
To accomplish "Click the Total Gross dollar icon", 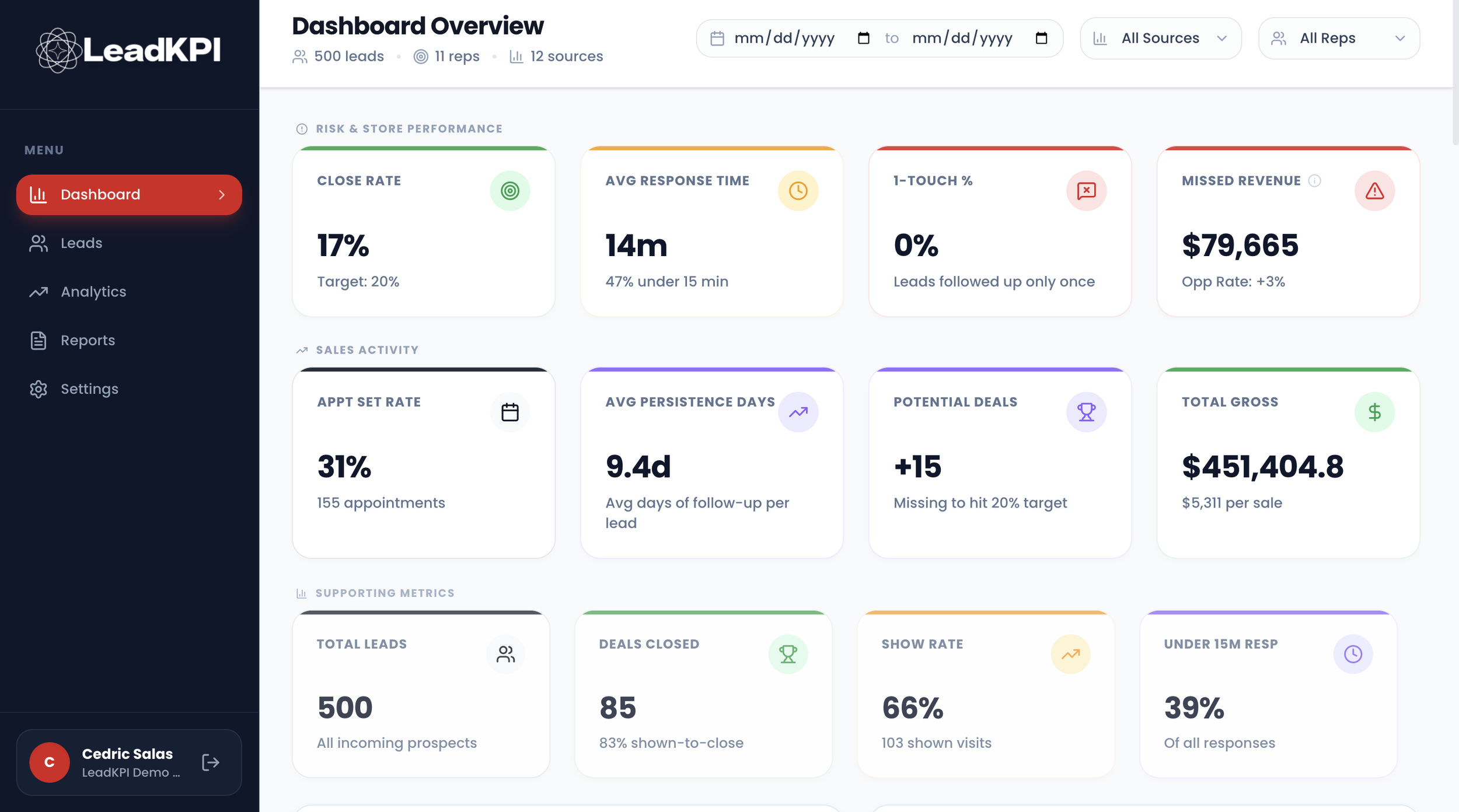I will (1374, 412).
